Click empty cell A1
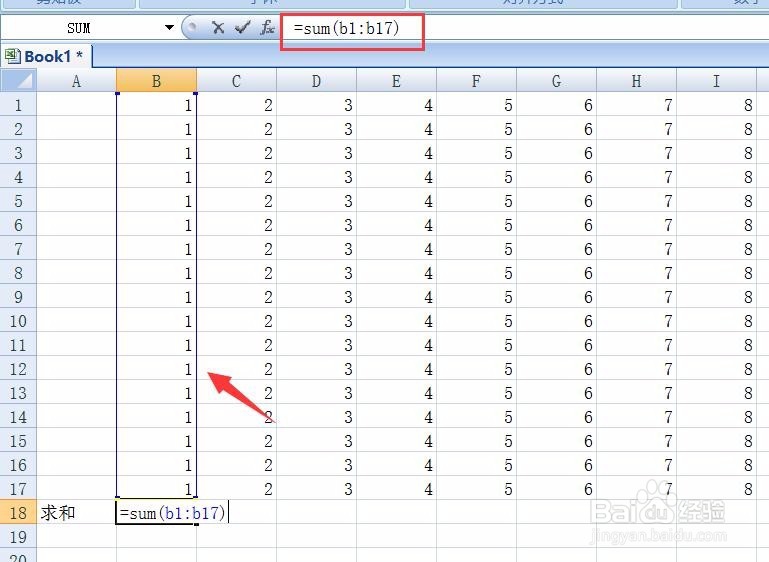This screenshot has width=769, height=562. (77, 104)
